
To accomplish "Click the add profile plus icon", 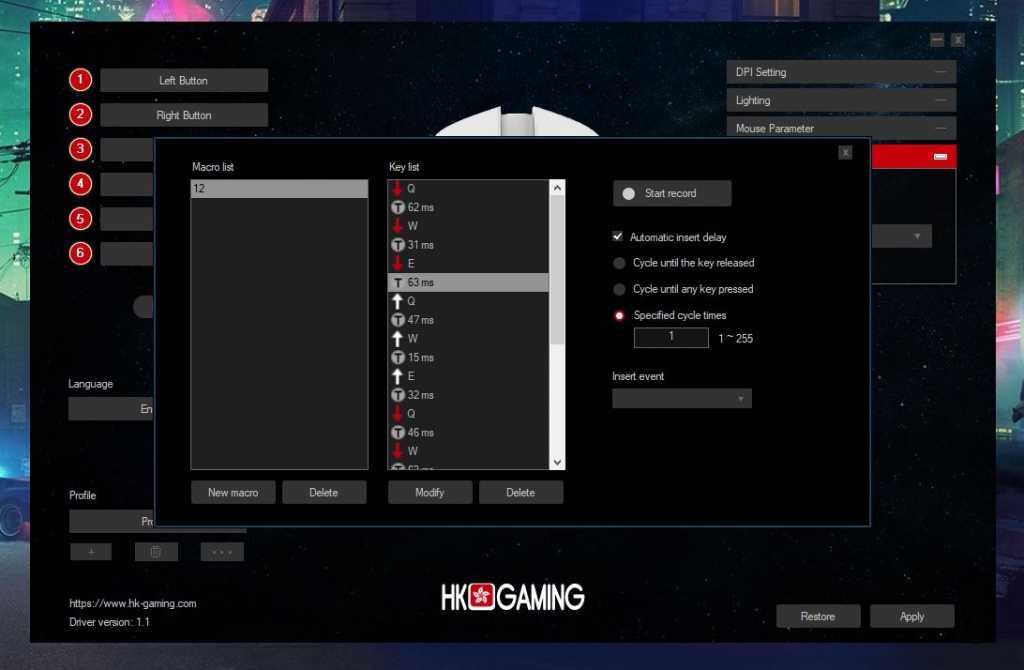I will [91, 552].
